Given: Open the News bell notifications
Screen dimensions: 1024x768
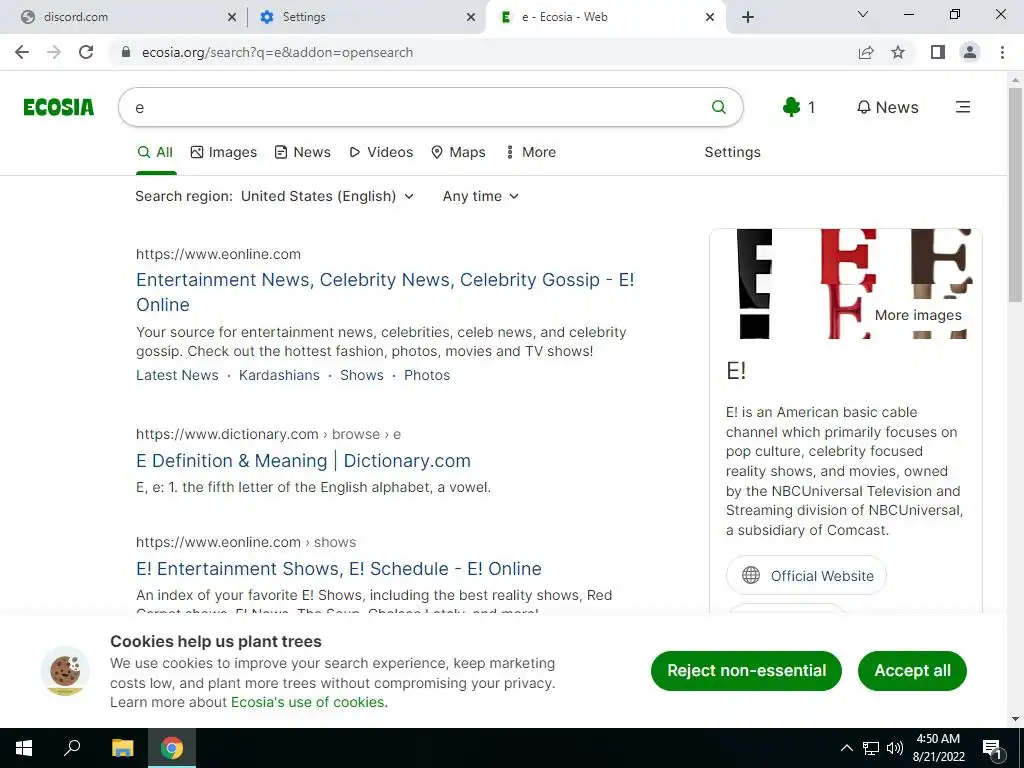Looking at the screenshot, I should (888, 107).
